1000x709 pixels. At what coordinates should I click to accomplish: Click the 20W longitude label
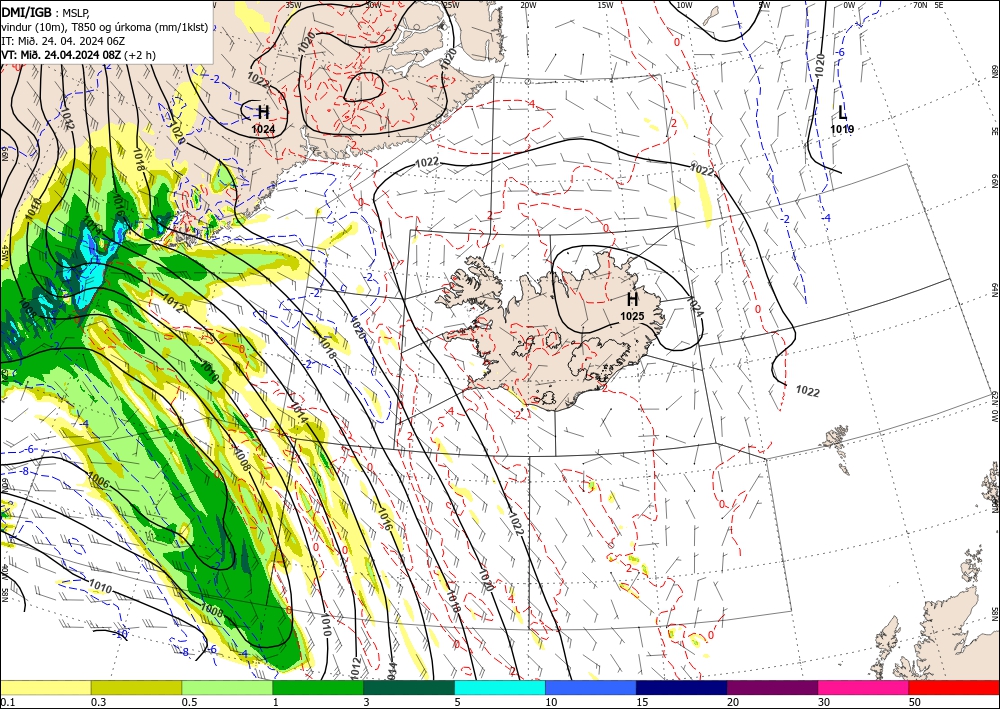tap(527, 5)
